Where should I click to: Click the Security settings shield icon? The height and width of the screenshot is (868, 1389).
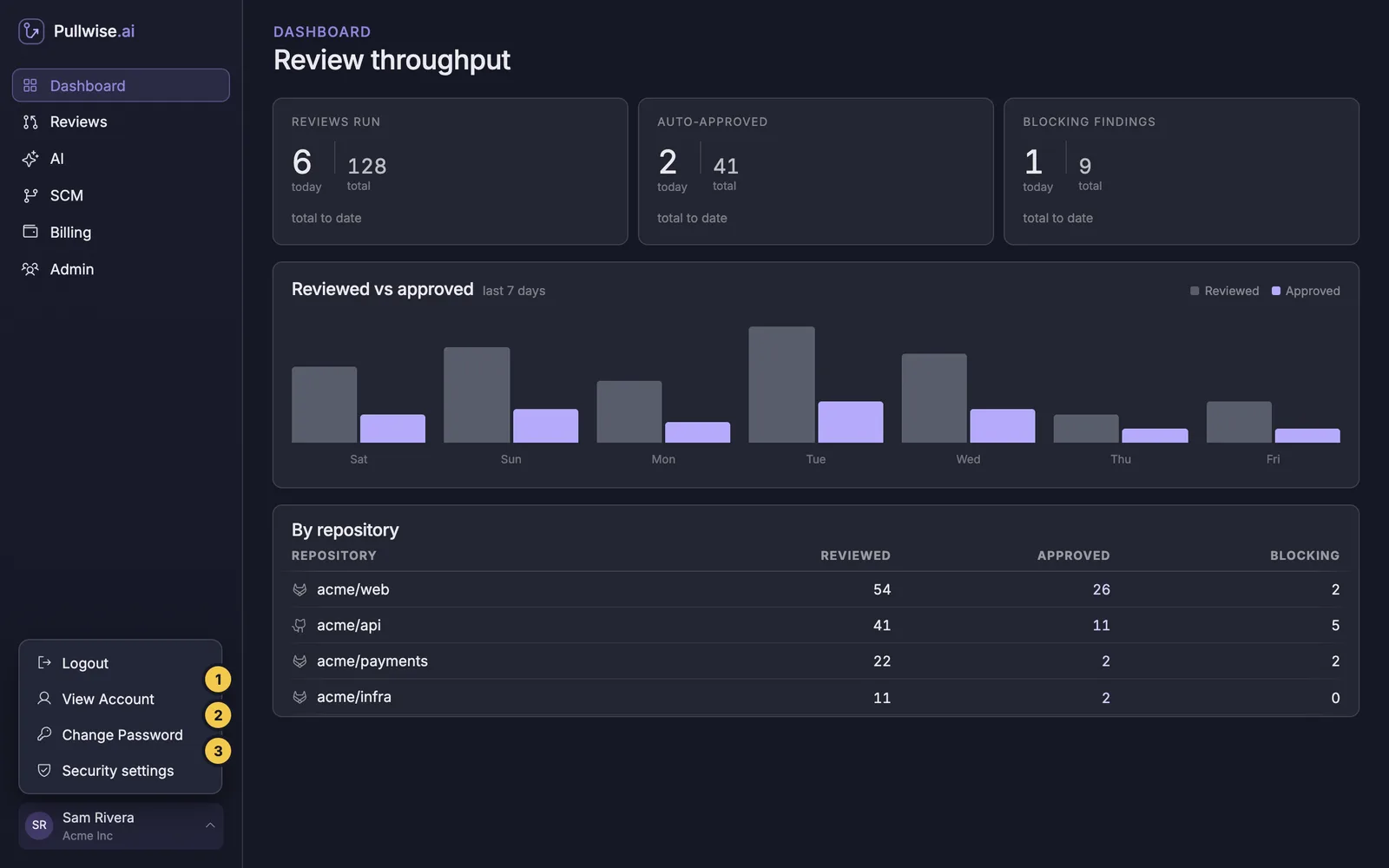click(x=44, y=770)
